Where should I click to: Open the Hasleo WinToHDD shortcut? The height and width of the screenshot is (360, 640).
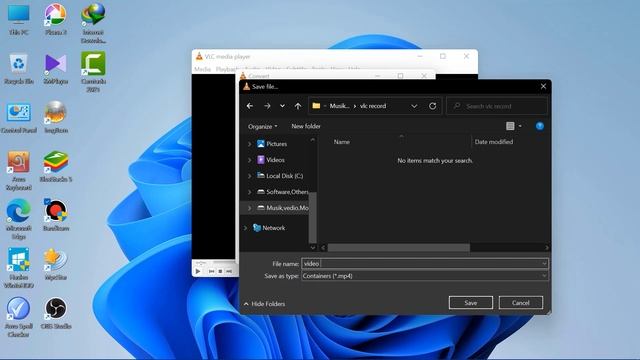[x=19, y=268]
